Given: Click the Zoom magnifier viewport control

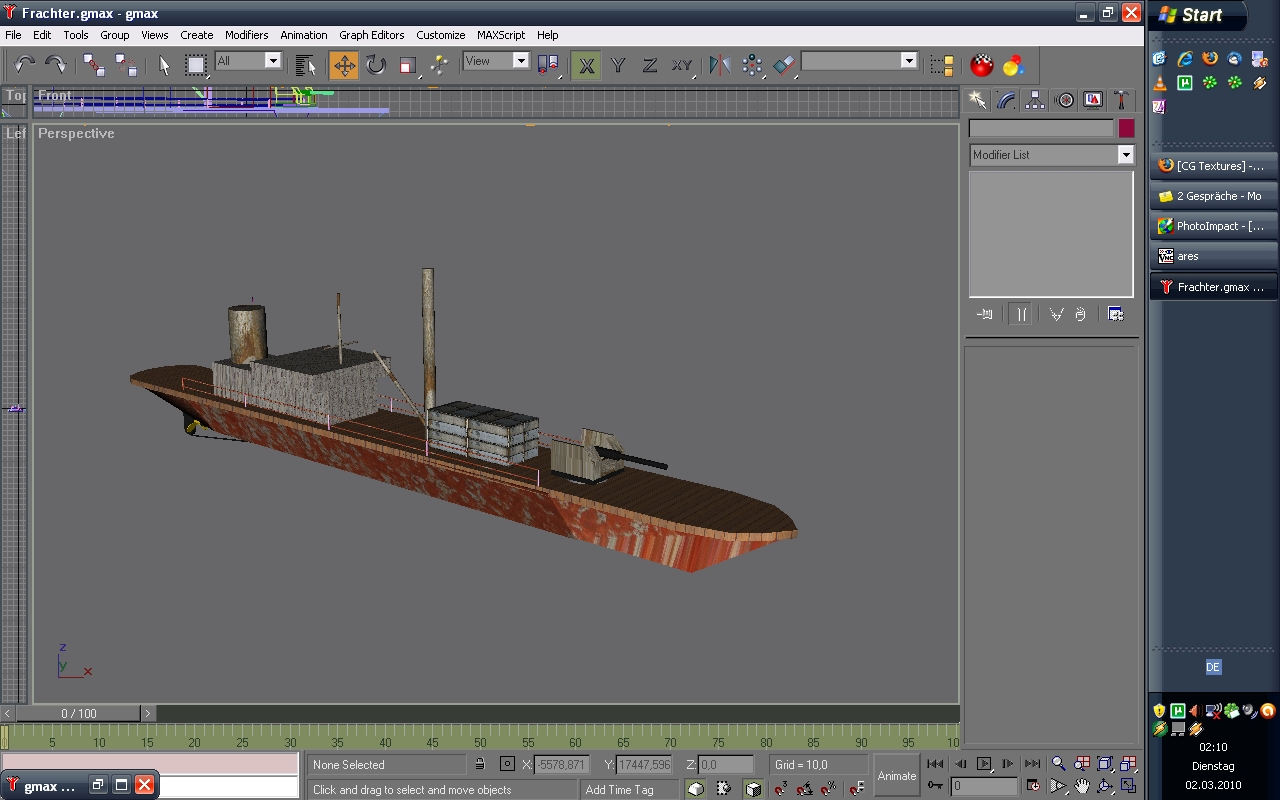Looking at the screenshot, I should (1059, 764).
